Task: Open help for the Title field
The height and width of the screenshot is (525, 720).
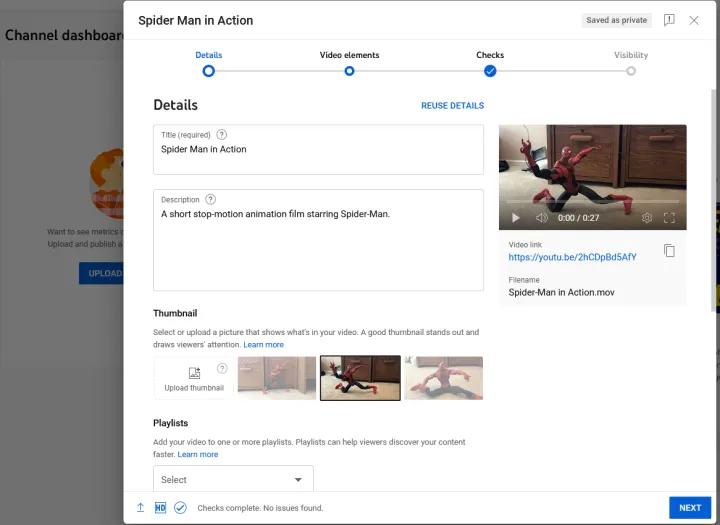Action: point(221,135)
